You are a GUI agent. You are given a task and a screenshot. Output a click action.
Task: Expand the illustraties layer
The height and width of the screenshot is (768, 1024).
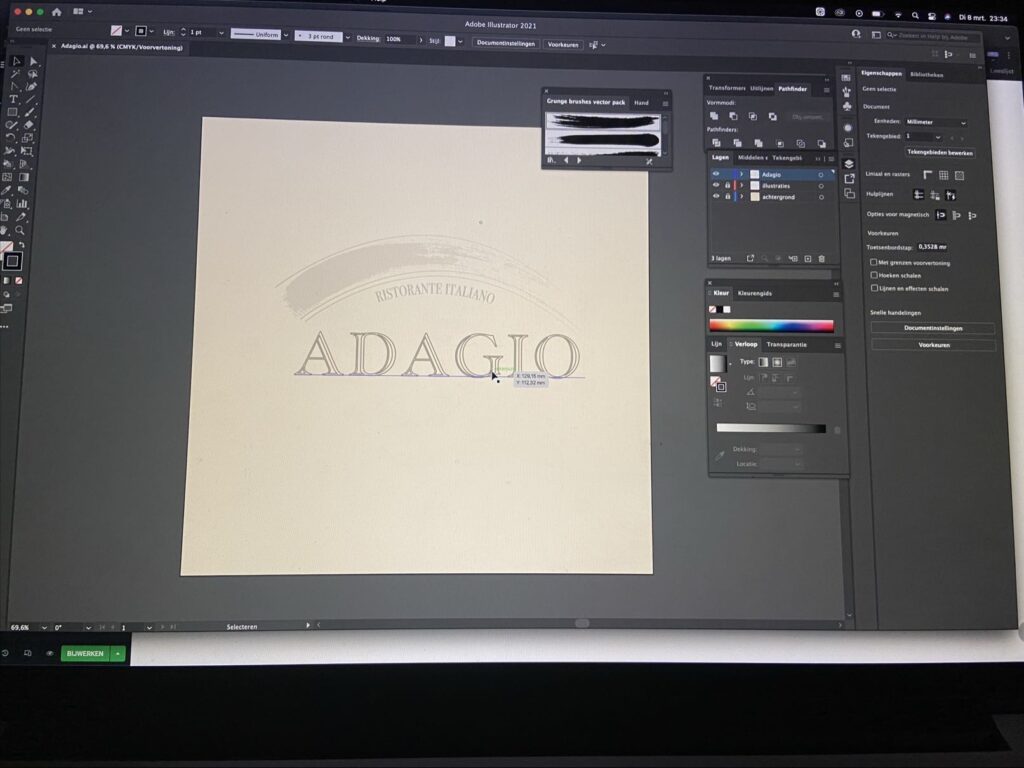[741, 185]
